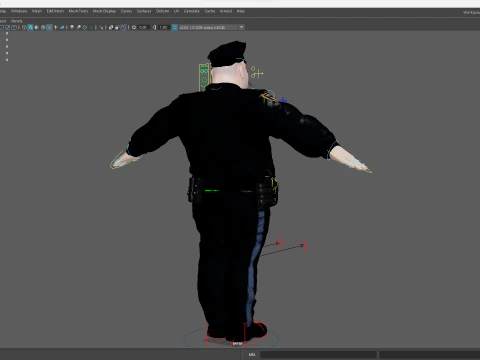Click the gamma value field 1.00
This screenshot has width=480, height=360.
pyautogui.click(x=163, y=27)
